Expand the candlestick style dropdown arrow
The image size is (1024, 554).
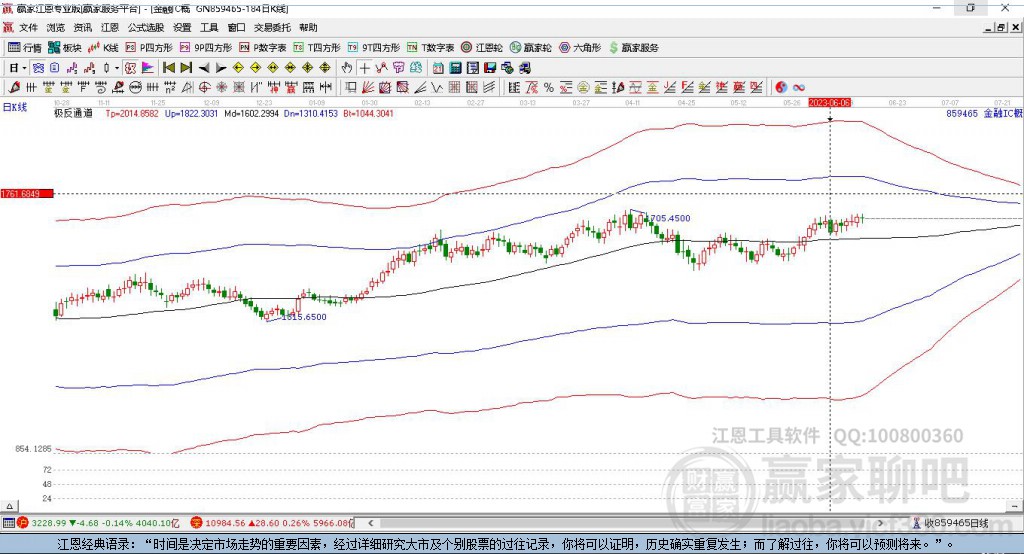[x=117, y=68]
